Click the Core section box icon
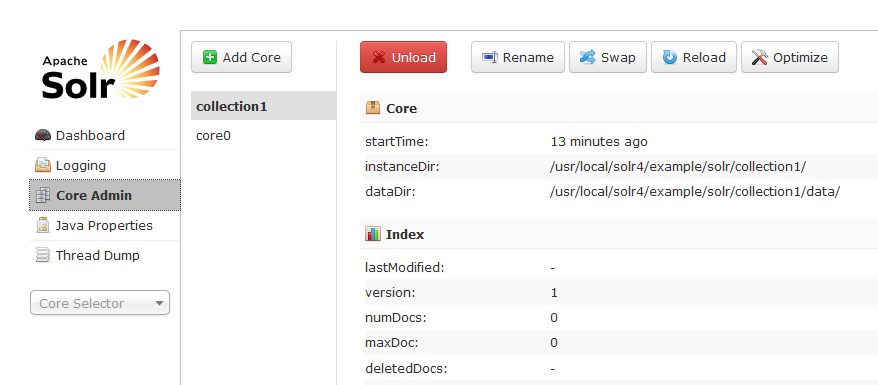878x385 pixels. pos(373,107)
